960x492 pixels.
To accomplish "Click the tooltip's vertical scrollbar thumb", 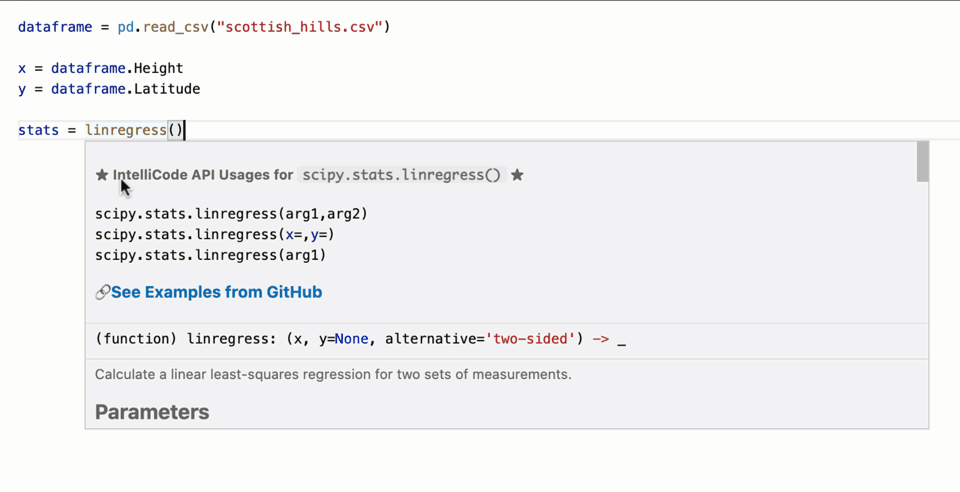I will [x=923, y=162].
